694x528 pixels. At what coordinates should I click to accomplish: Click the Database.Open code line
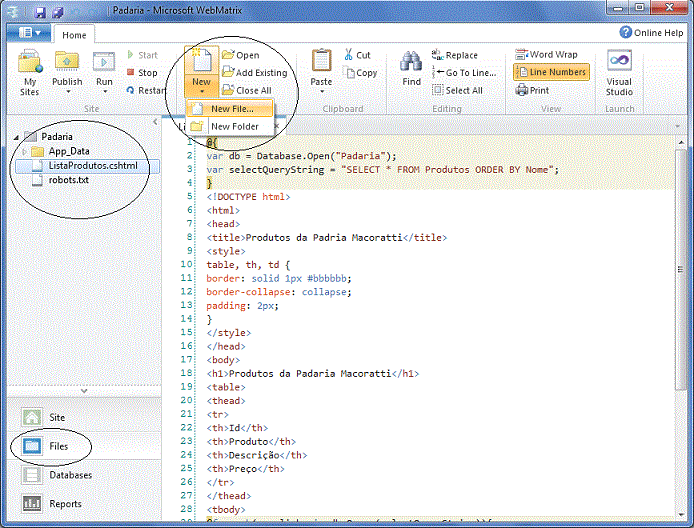coord(301,156)
